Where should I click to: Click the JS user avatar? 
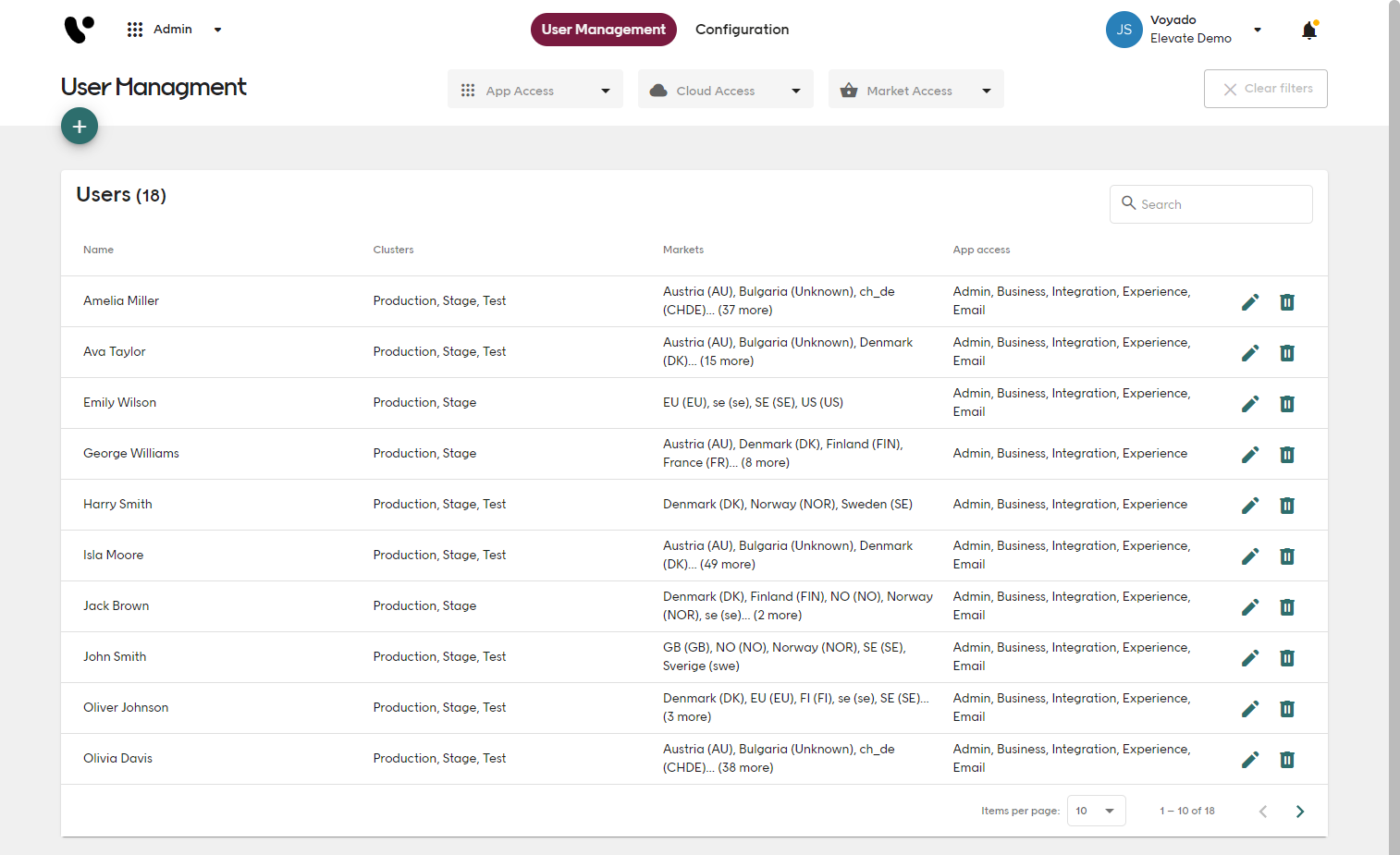(1124, 30)
